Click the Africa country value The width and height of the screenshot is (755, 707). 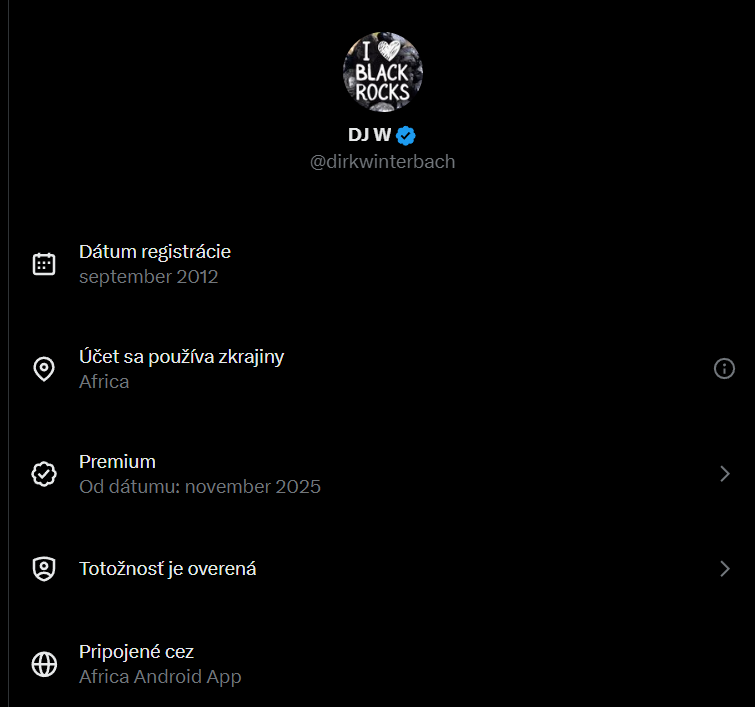pyautogui.click(x=104, y=382)
